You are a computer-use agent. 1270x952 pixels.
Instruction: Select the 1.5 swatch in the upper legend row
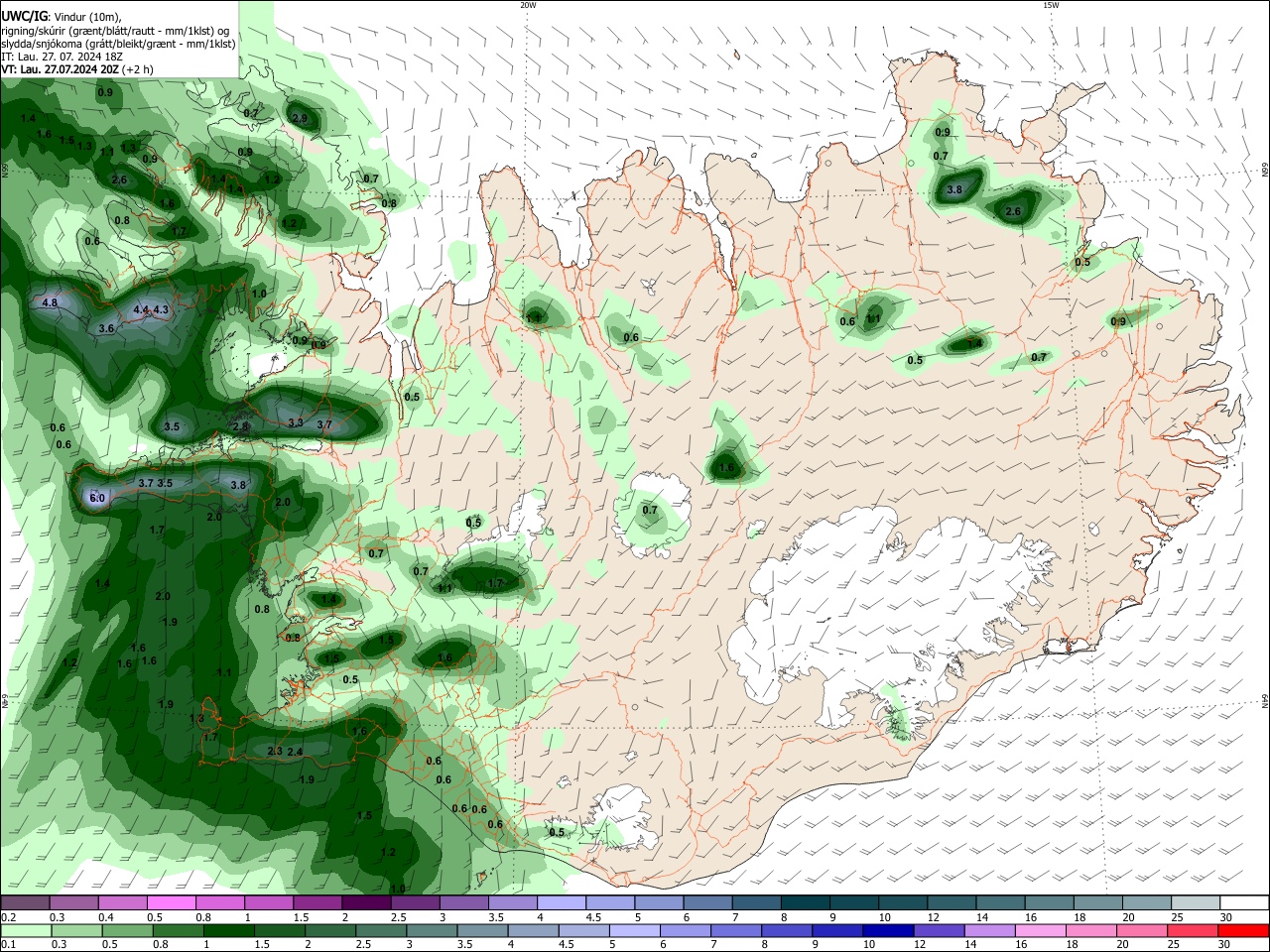[317, 902]
